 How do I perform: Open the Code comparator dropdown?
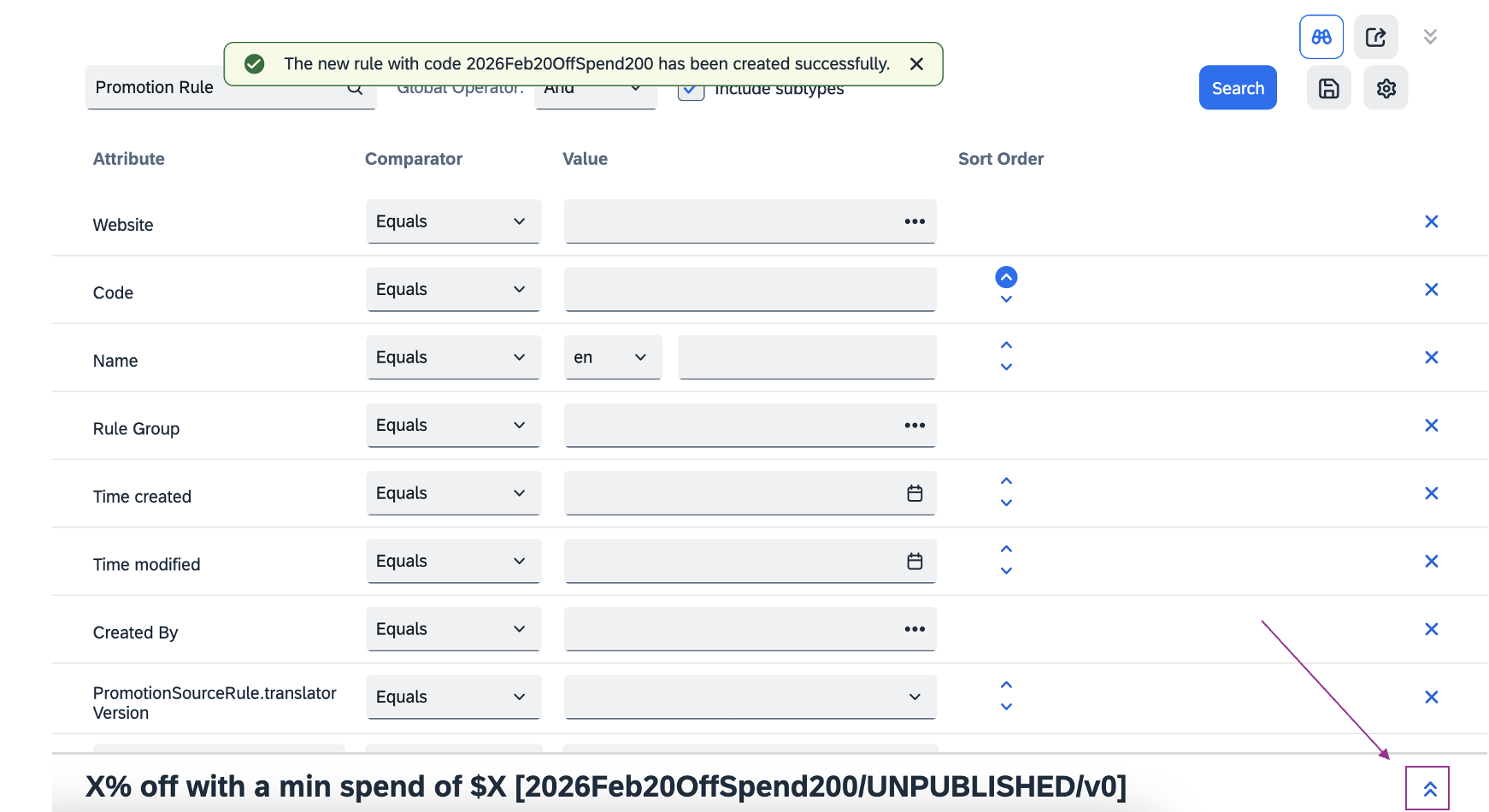453,290
